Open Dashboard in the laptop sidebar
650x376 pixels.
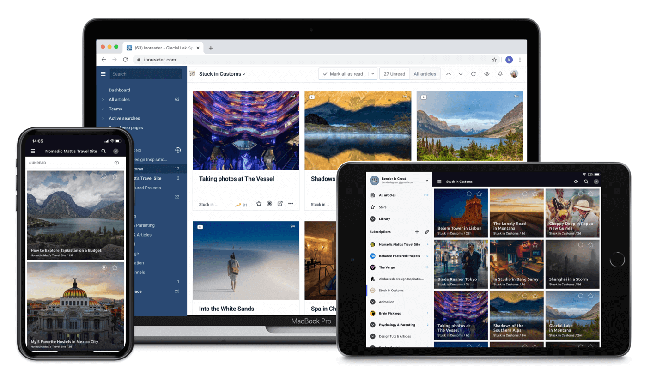click(x=119, y=90)
